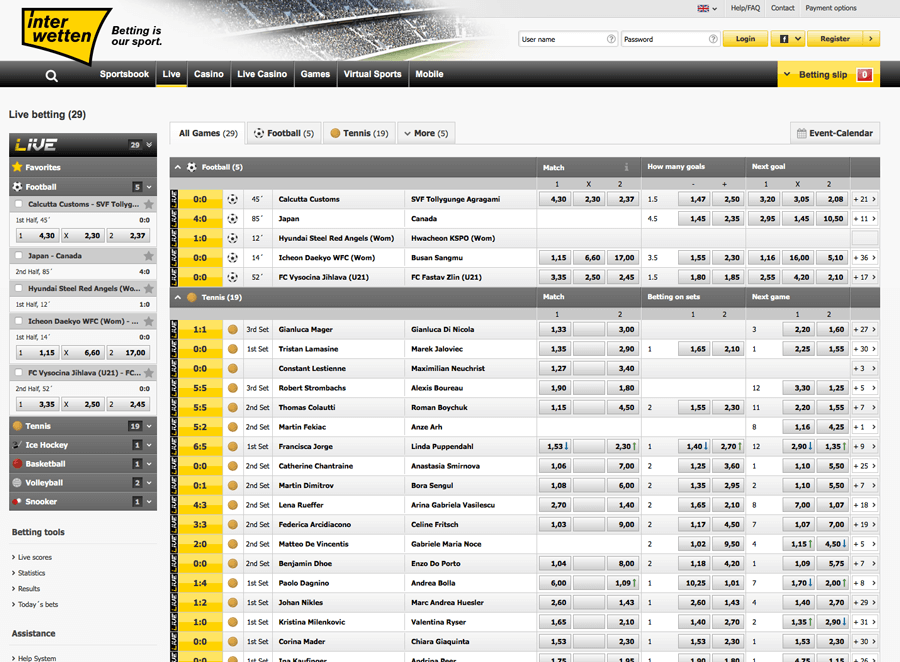Switch to the Sportsbook menu
Image resolution: width=900 pixels, height=662 pixels.
pos(124,74)
